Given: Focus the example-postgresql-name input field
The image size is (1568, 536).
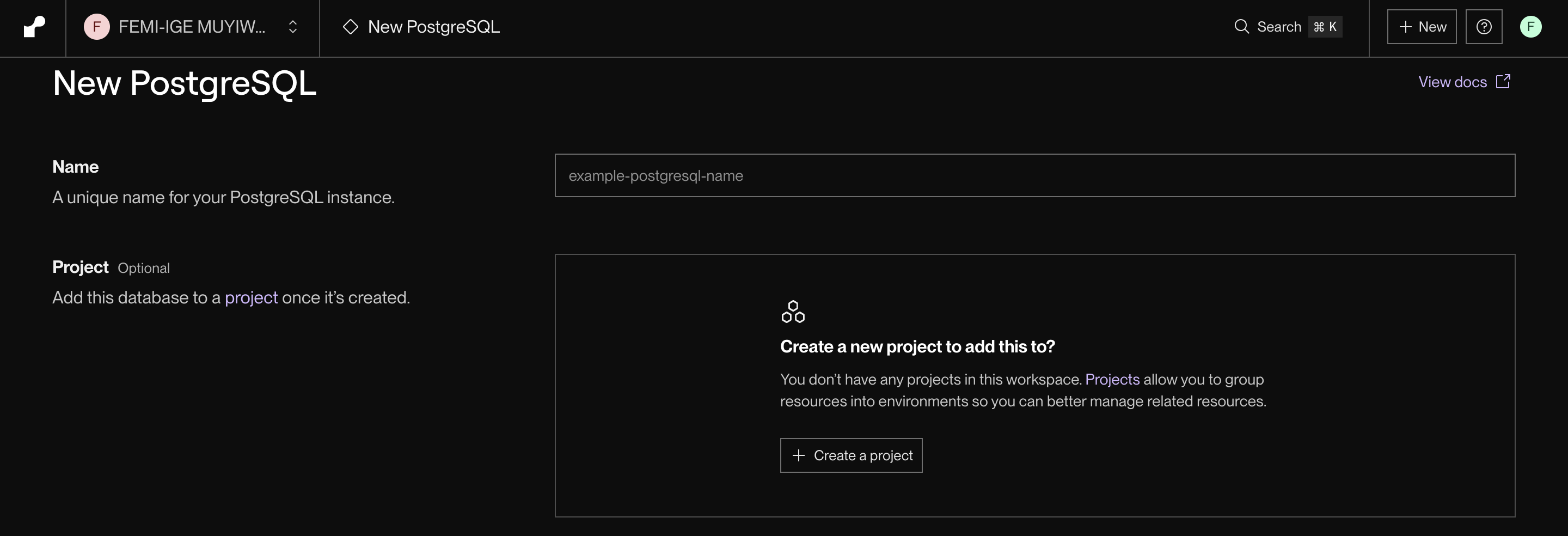Looking at the screenshot, I should (x=1035, y=175).
